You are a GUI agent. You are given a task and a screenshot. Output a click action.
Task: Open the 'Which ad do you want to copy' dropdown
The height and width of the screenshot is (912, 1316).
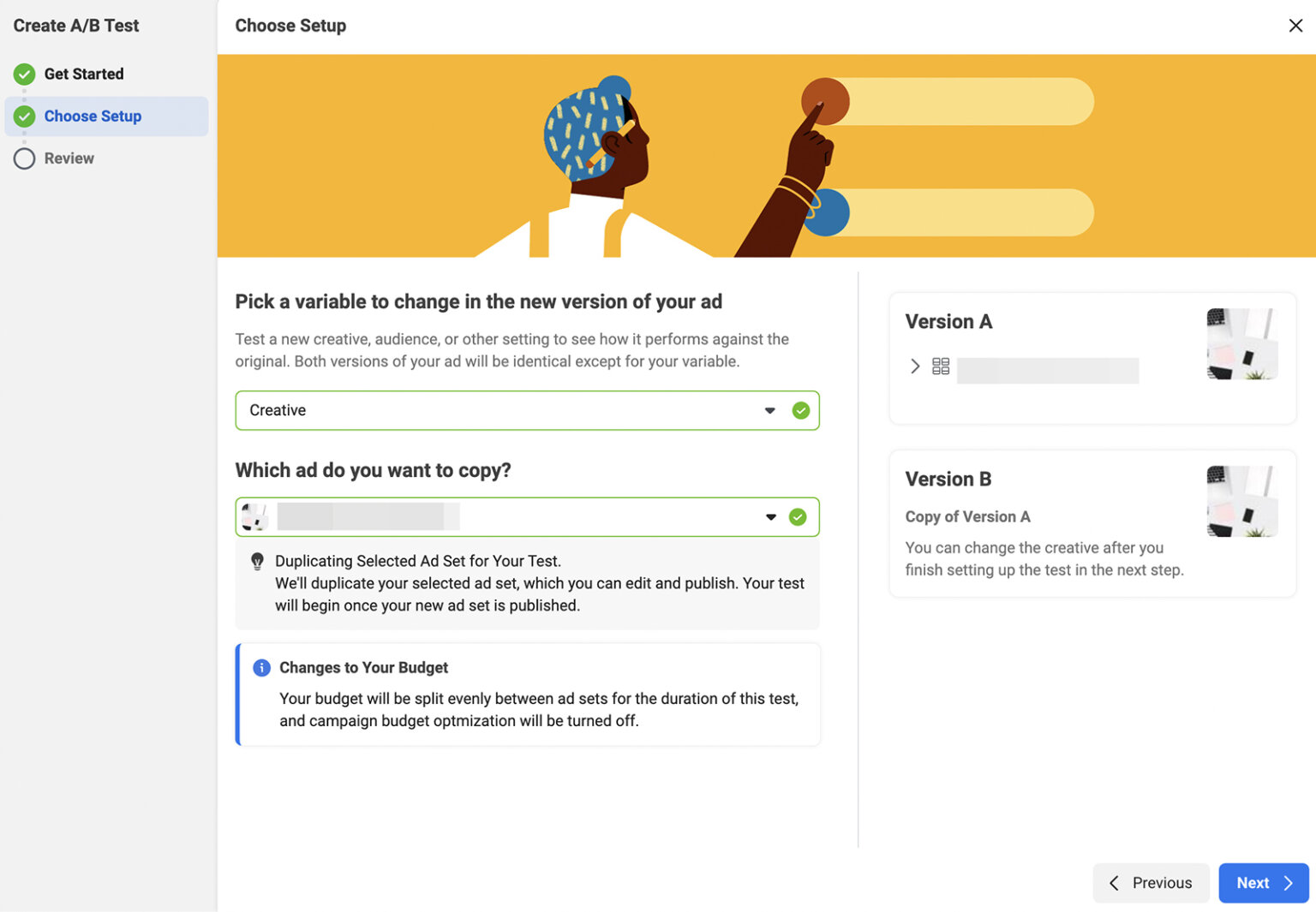point(770,517)
